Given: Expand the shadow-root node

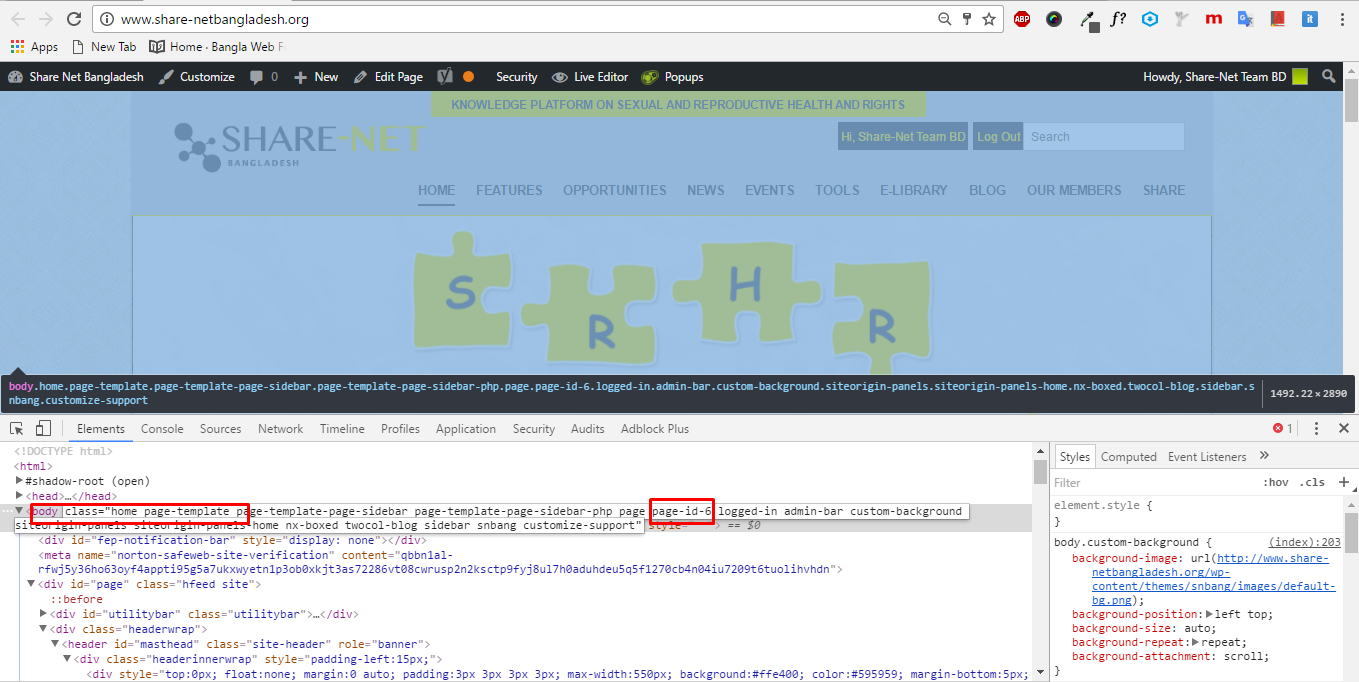Looking at the screenshot, I should coord(19,481).
